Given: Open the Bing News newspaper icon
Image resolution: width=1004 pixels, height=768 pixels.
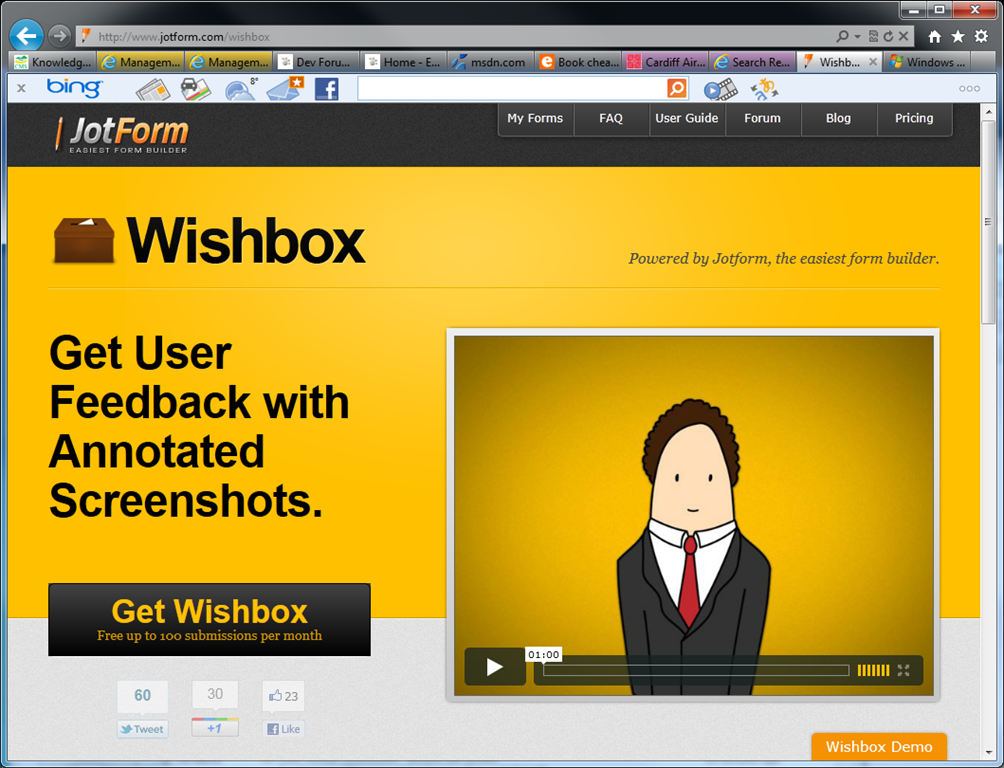Looking at the screenshot, I should coord(152,89).
